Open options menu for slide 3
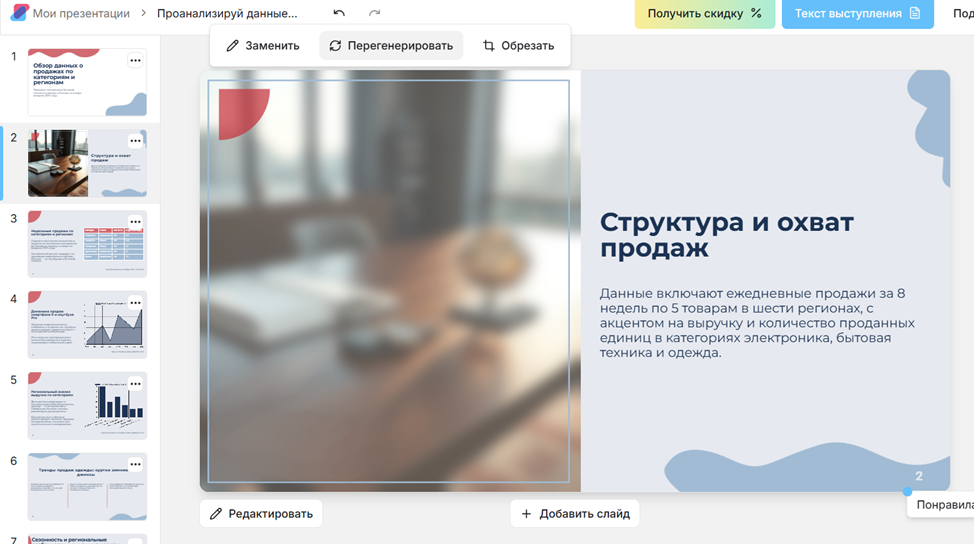 tap(135, 222)
